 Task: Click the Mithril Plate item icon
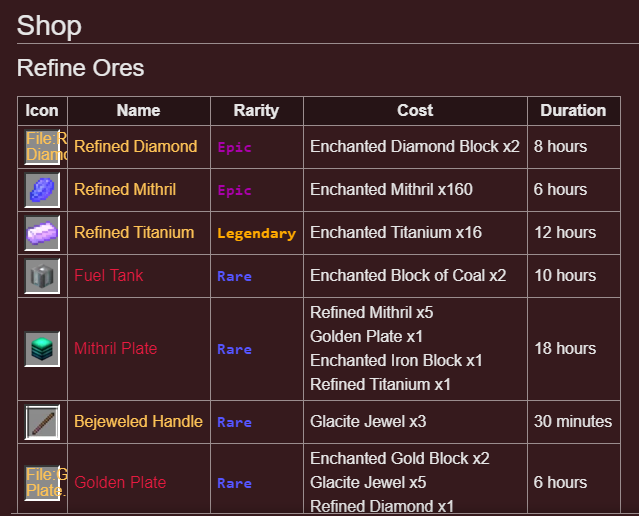click(42, 349)
